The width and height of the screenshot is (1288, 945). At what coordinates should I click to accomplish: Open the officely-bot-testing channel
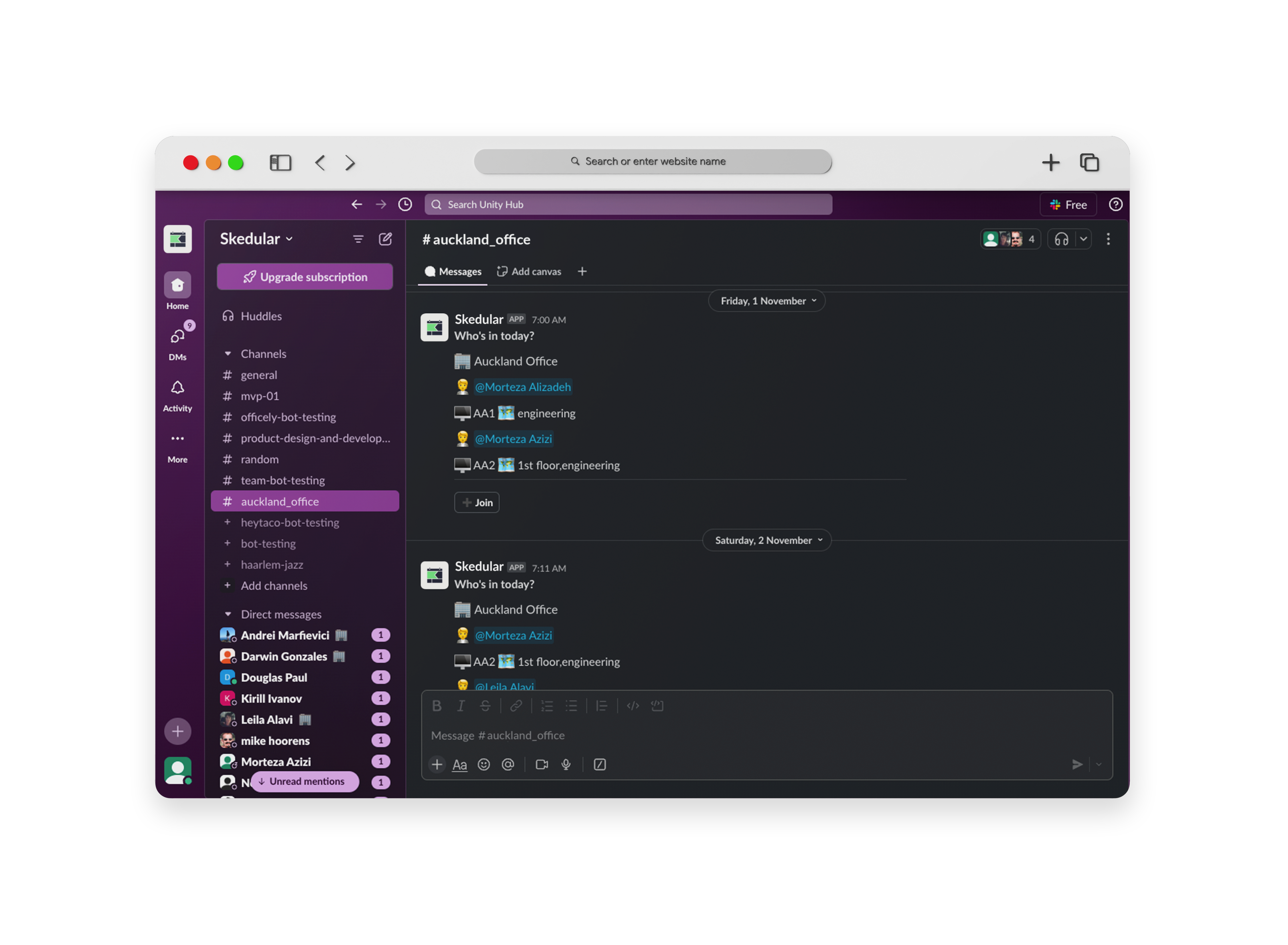click(x=288, y=417)
